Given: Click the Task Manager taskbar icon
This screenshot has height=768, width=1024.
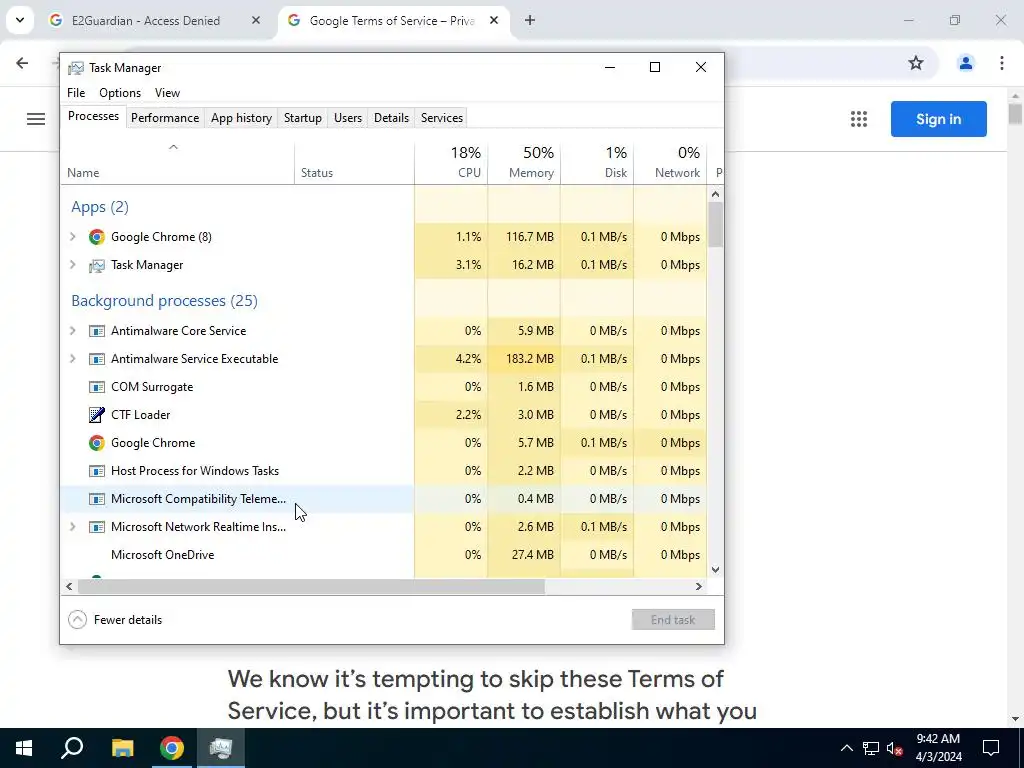Looking at the screenshot, I should [221, 748].
